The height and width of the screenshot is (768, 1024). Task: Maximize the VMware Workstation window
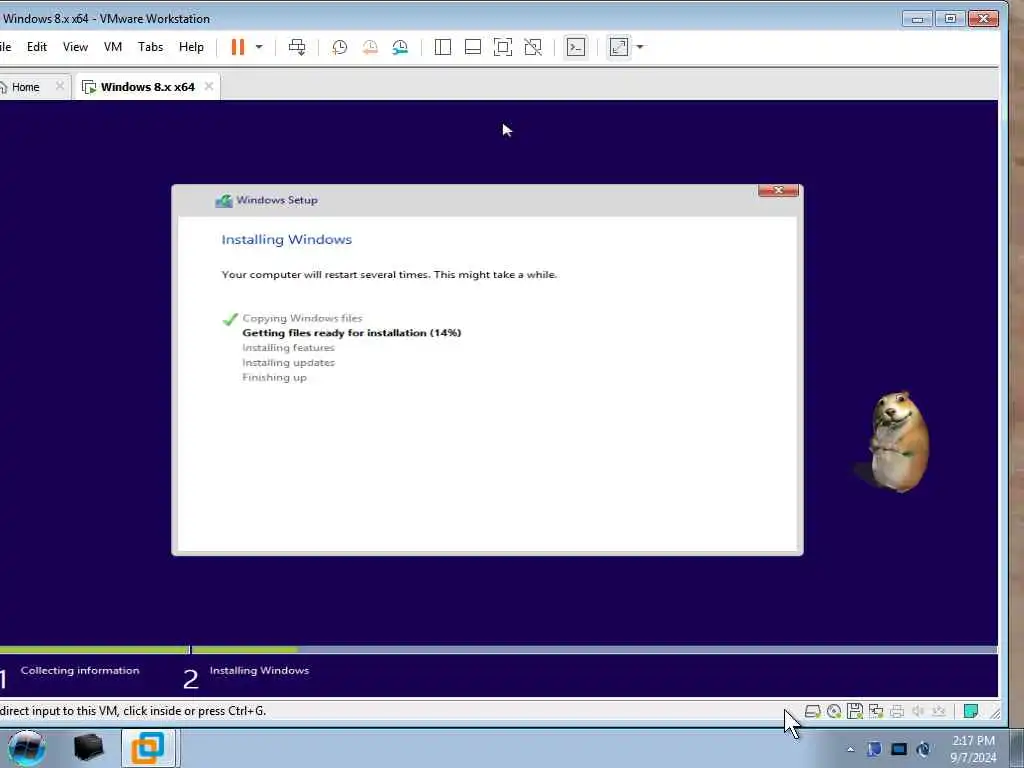pos(950,19)
